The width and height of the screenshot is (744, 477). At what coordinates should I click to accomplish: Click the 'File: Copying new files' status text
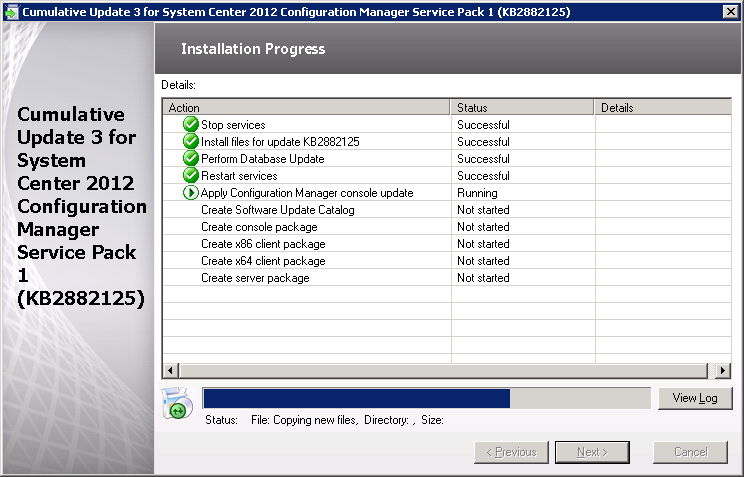[304, 420]
